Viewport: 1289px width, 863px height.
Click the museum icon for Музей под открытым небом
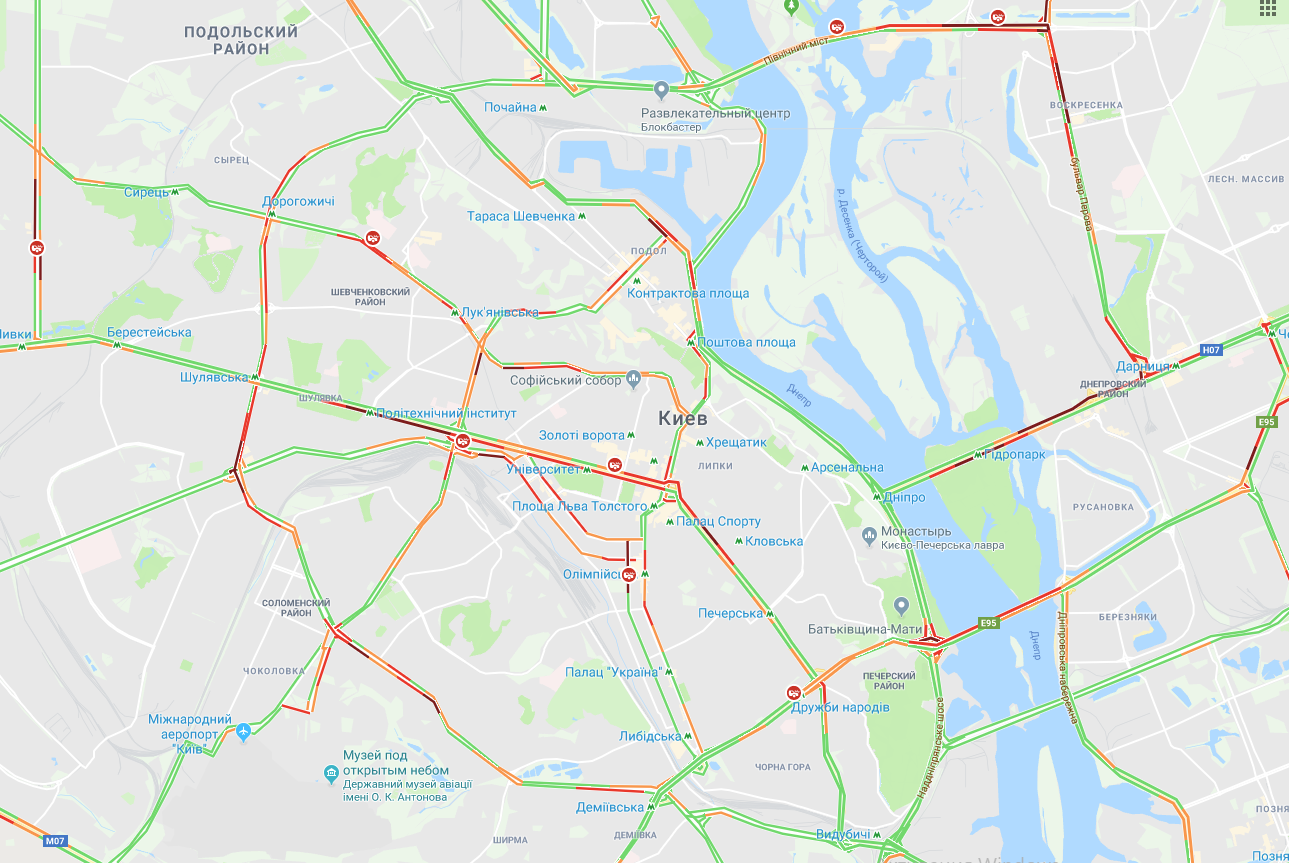point(331,771)
